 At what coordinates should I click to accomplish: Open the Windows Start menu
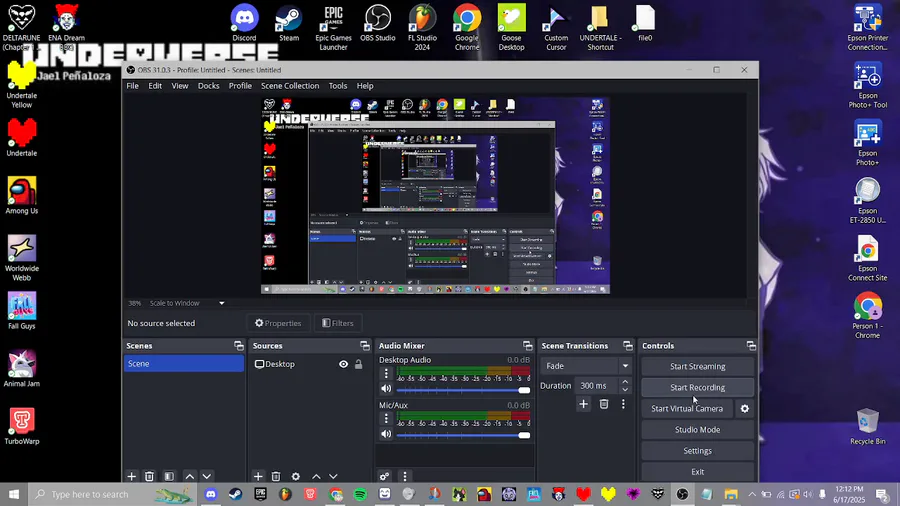coord(14,494)
